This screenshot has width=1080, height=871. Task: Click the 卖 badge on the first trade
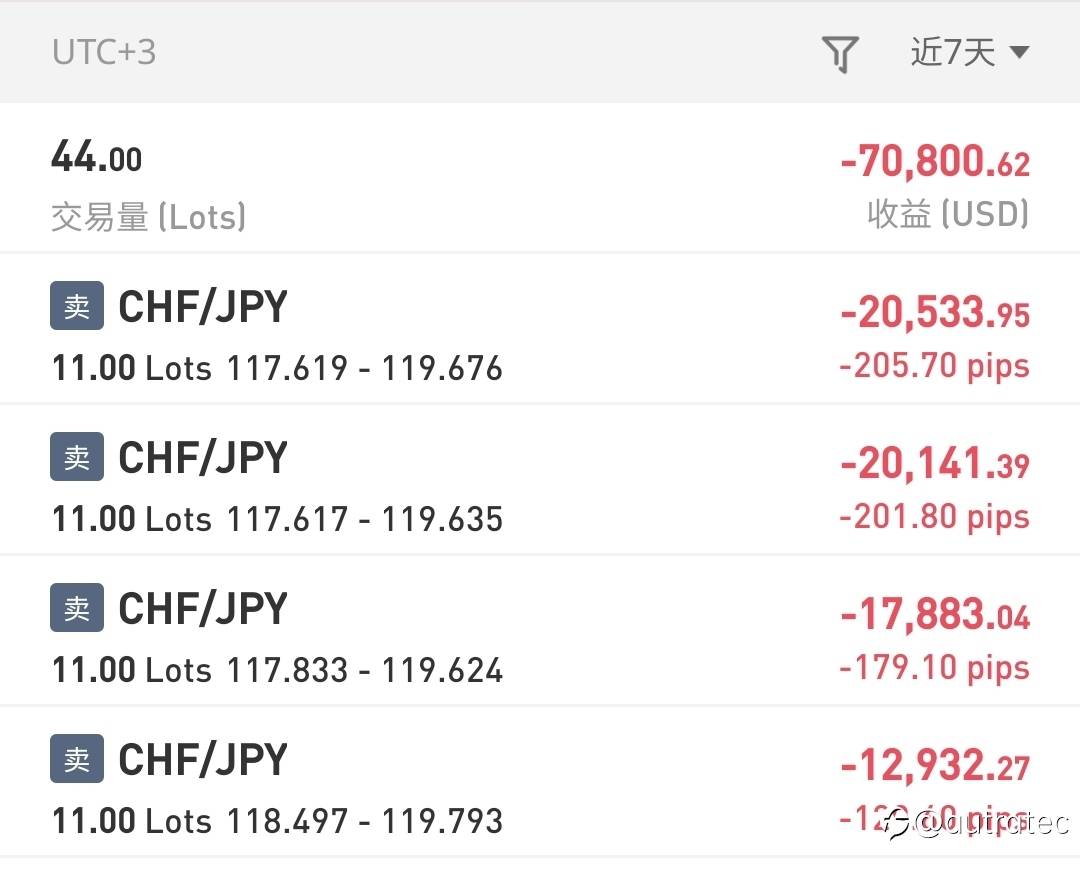point(76,305)
